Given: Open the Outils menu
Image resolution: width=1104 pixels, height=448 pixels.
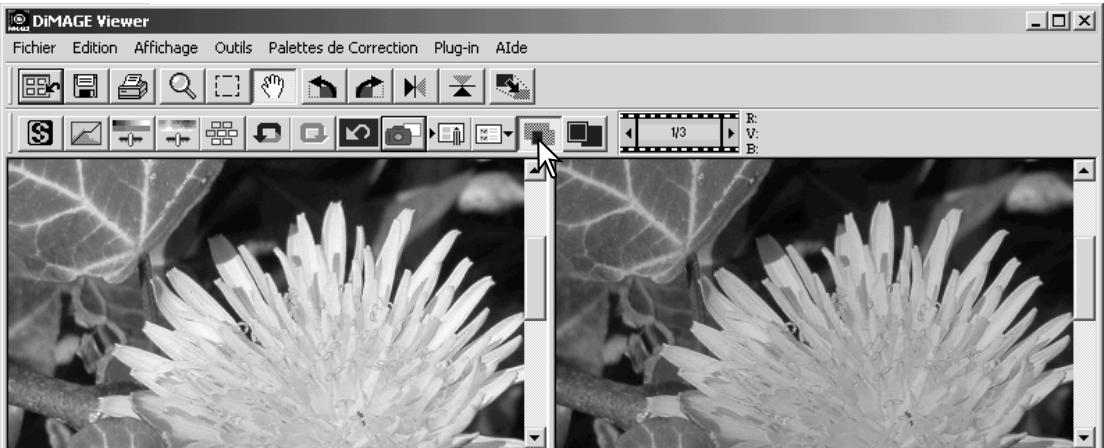Looking at the screenshot, I should point(233,48).
